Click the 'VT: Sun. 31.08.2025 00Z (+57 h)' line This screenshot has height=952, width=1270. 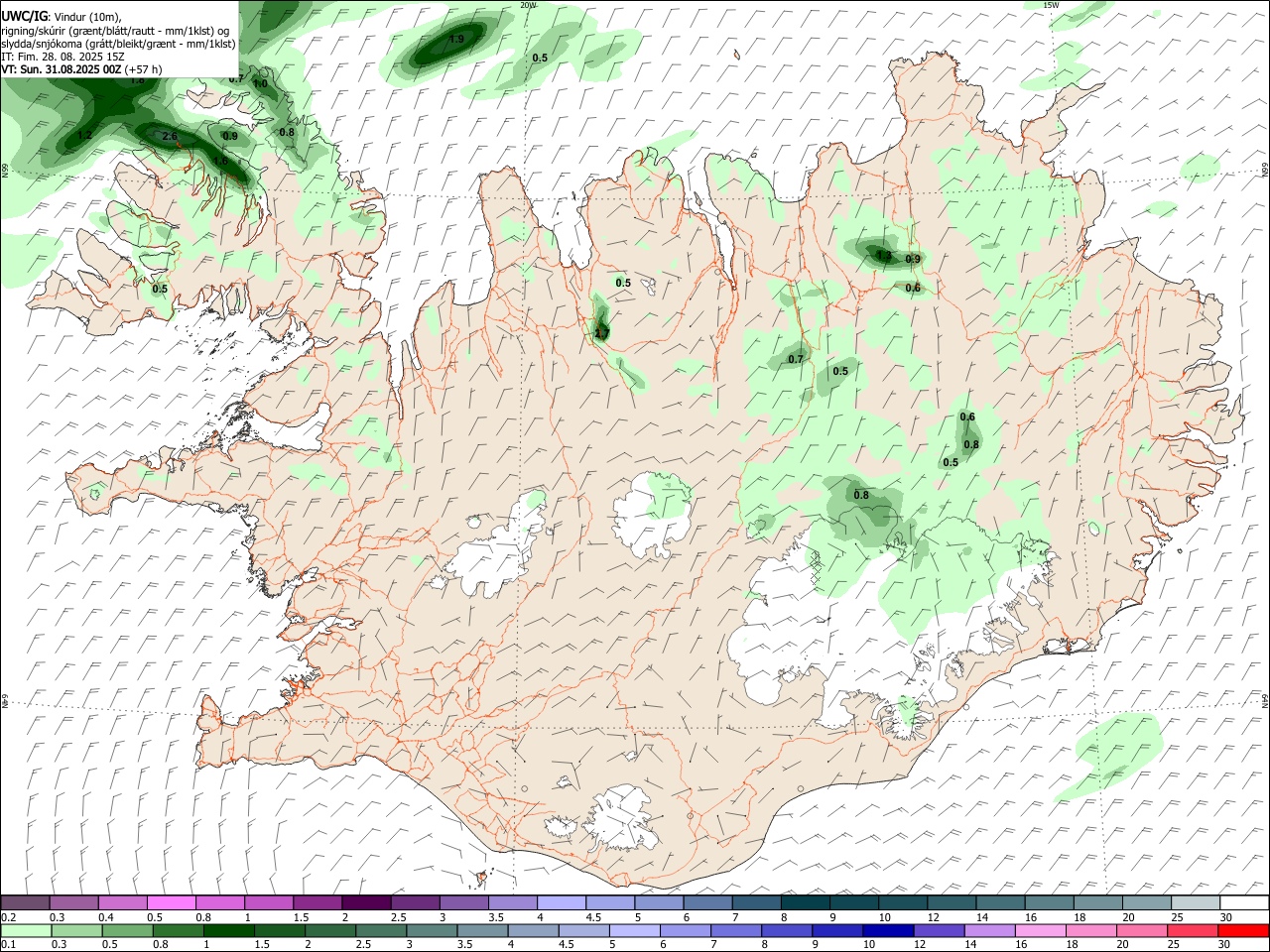[82, 70]
